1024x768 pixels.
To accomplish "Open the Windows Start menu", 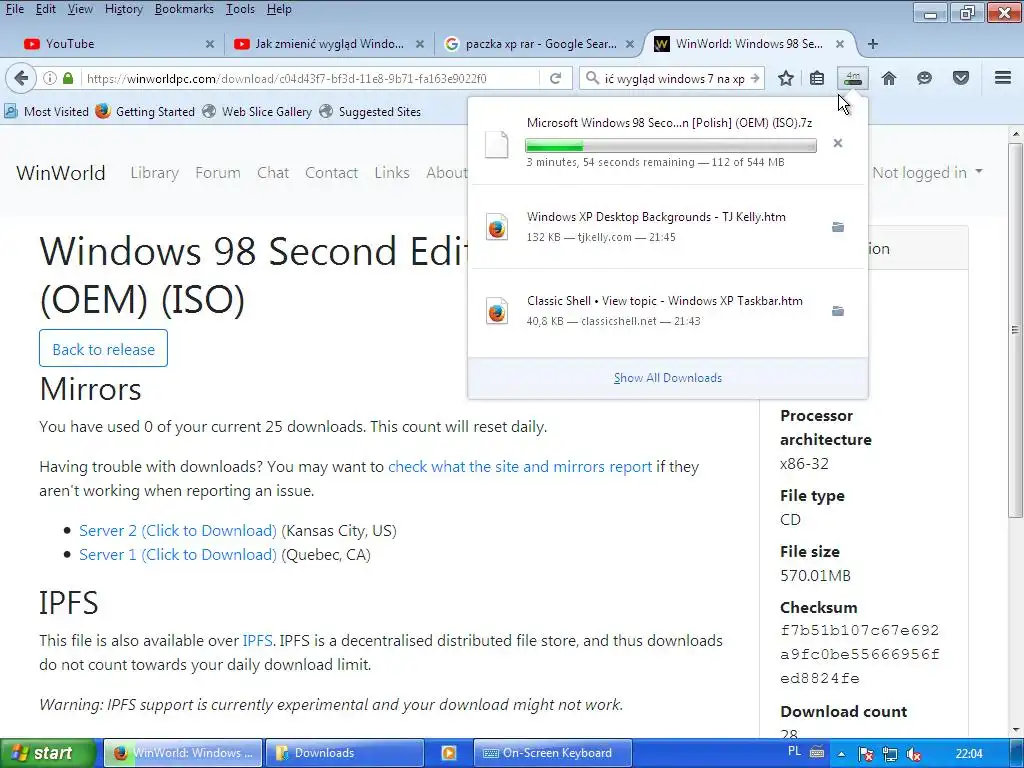I will click(x=48, y=753).
